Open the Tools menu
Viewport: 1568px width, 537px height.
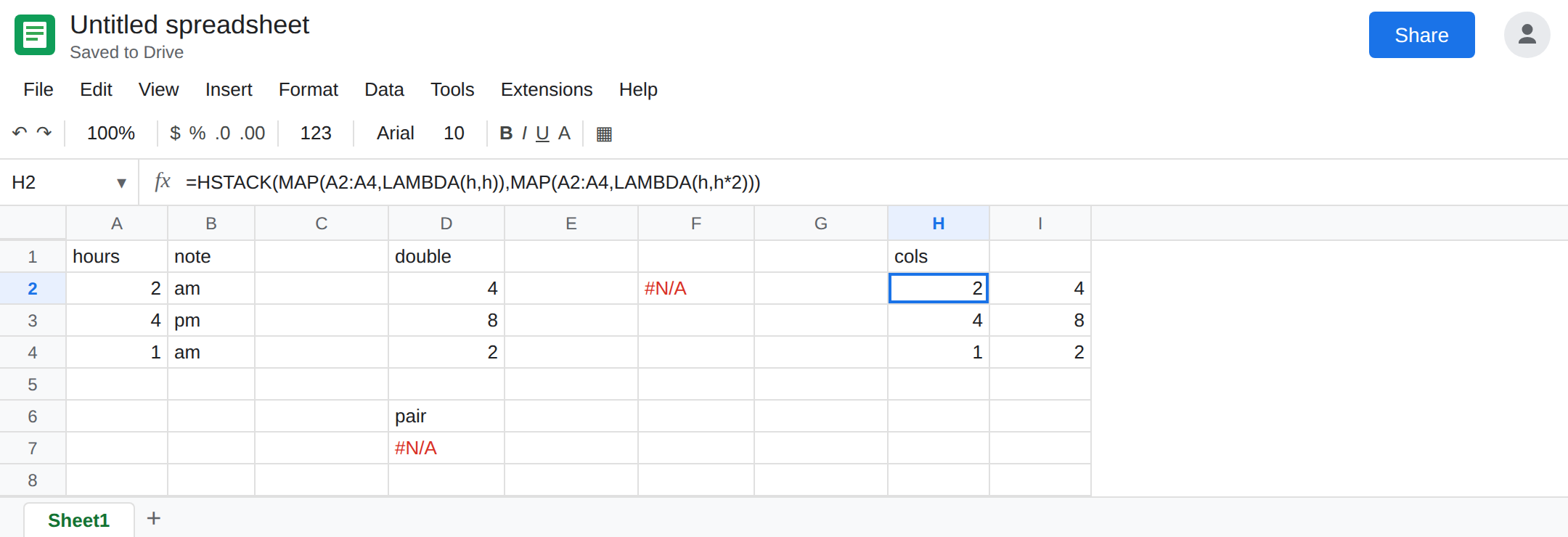[x=452, y=89]
